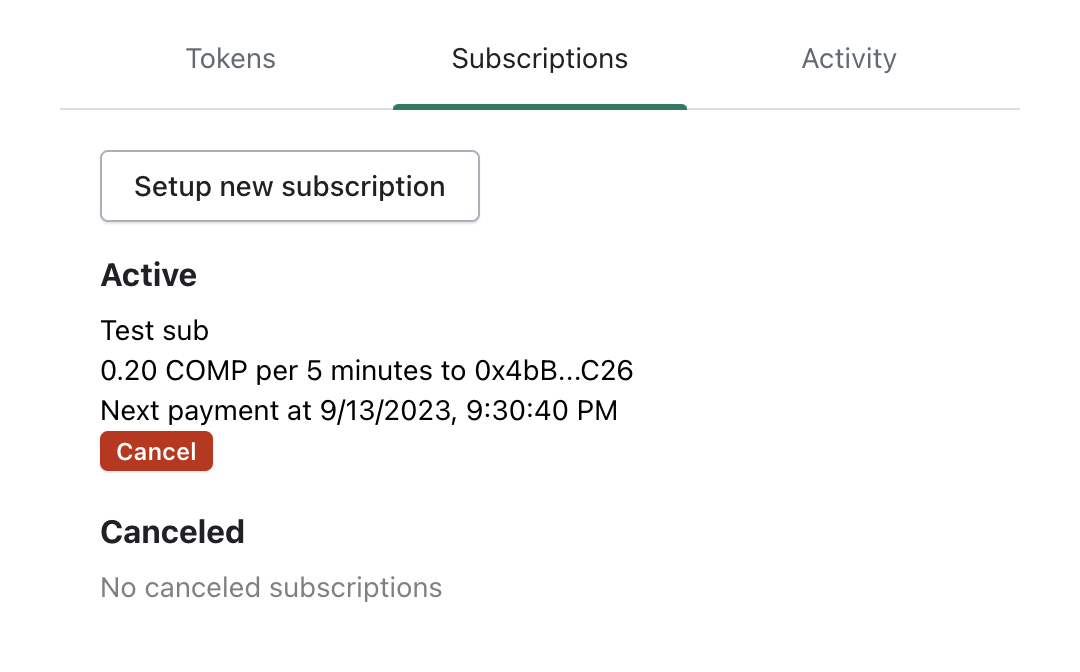
Task: Click the green tab indicator under Subscriptions
Action: pyautogui.click(x=540, y=104)
